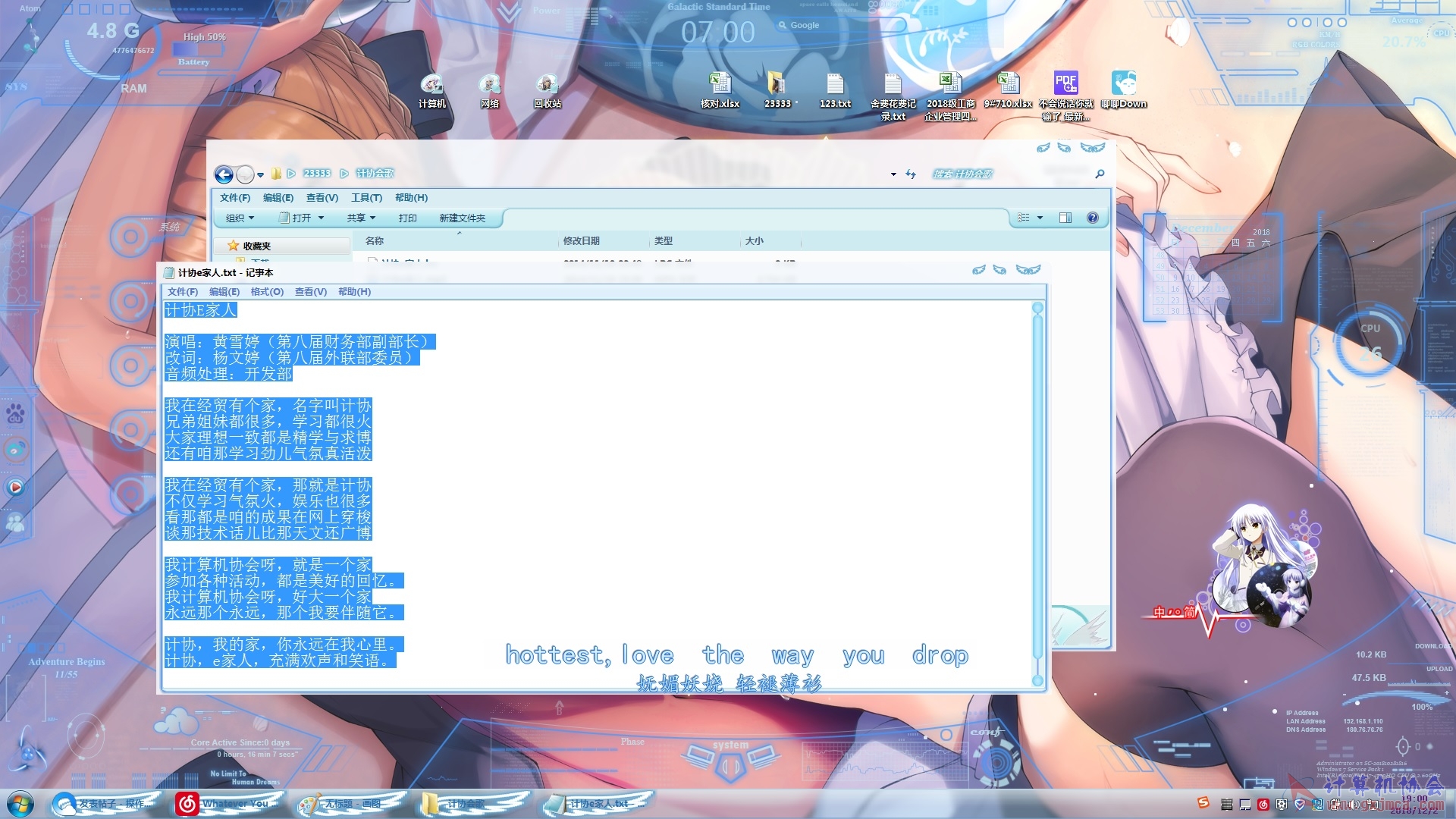Select the 123.txt desktop file
This screenshot has height=819, width=1456.
pyautogui.click(x=835, y=90)
